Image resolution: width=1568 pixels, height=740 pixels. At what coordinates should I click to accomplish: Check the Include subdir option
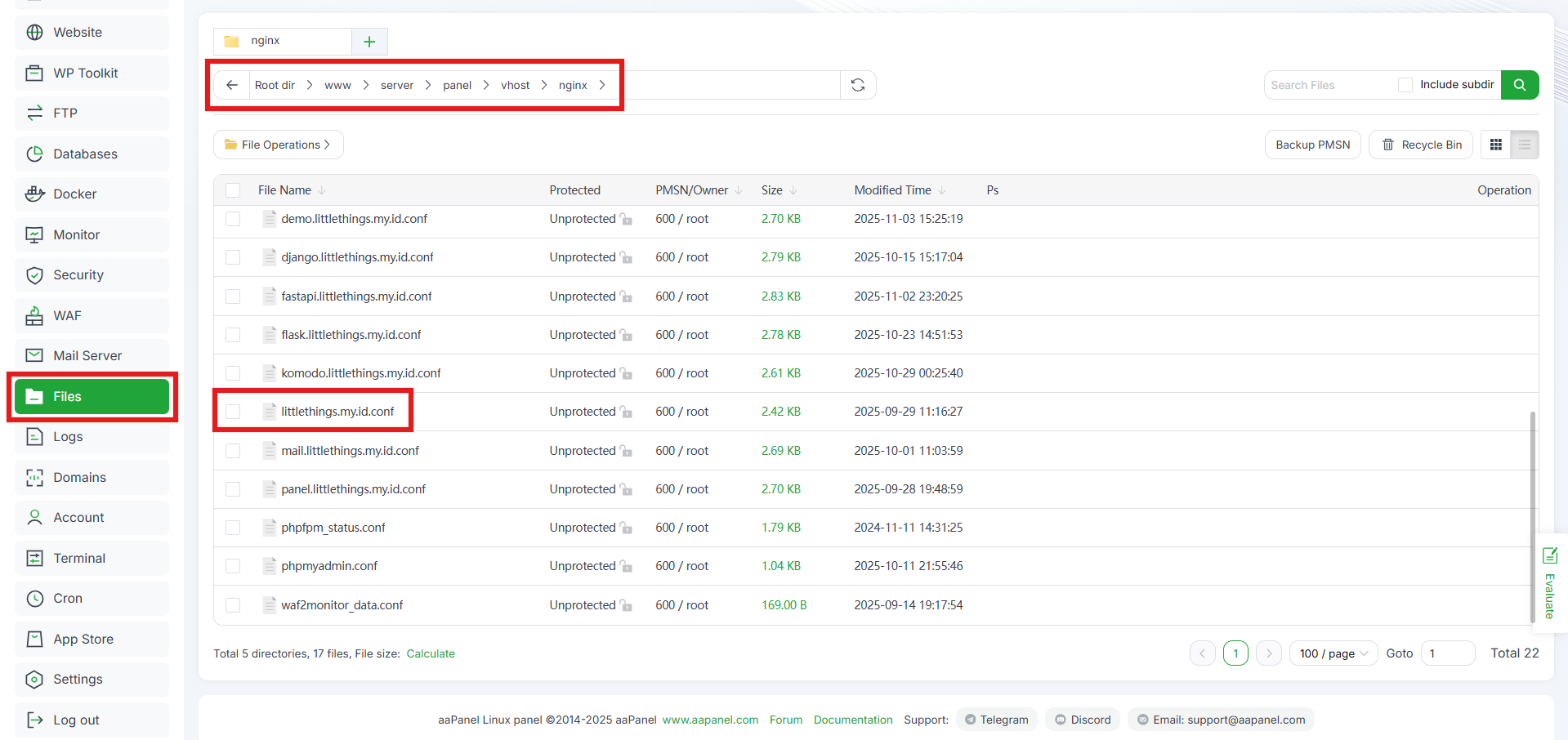1405,85
